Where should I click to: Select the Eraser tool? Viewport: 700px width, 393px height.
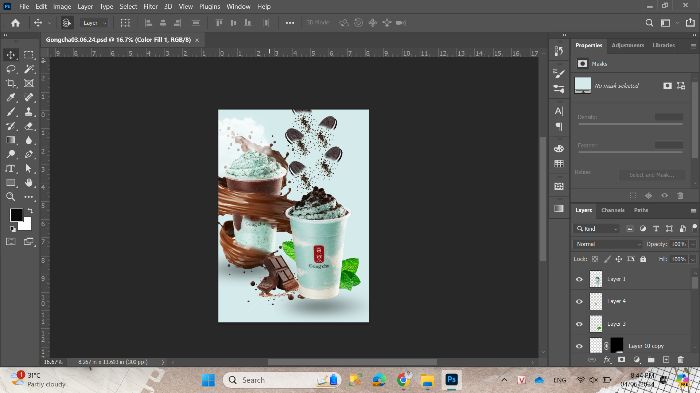(x=29, y=126)
